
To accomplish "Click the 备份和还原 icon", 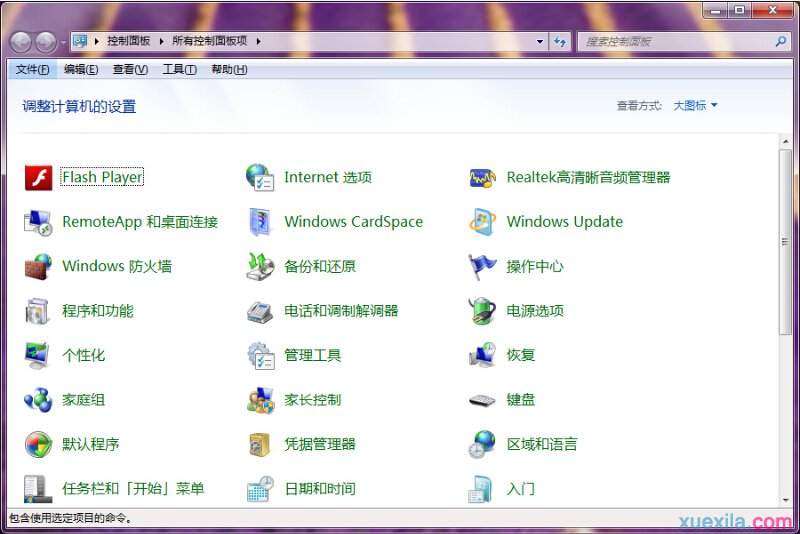I will click(x=260, y=266).
